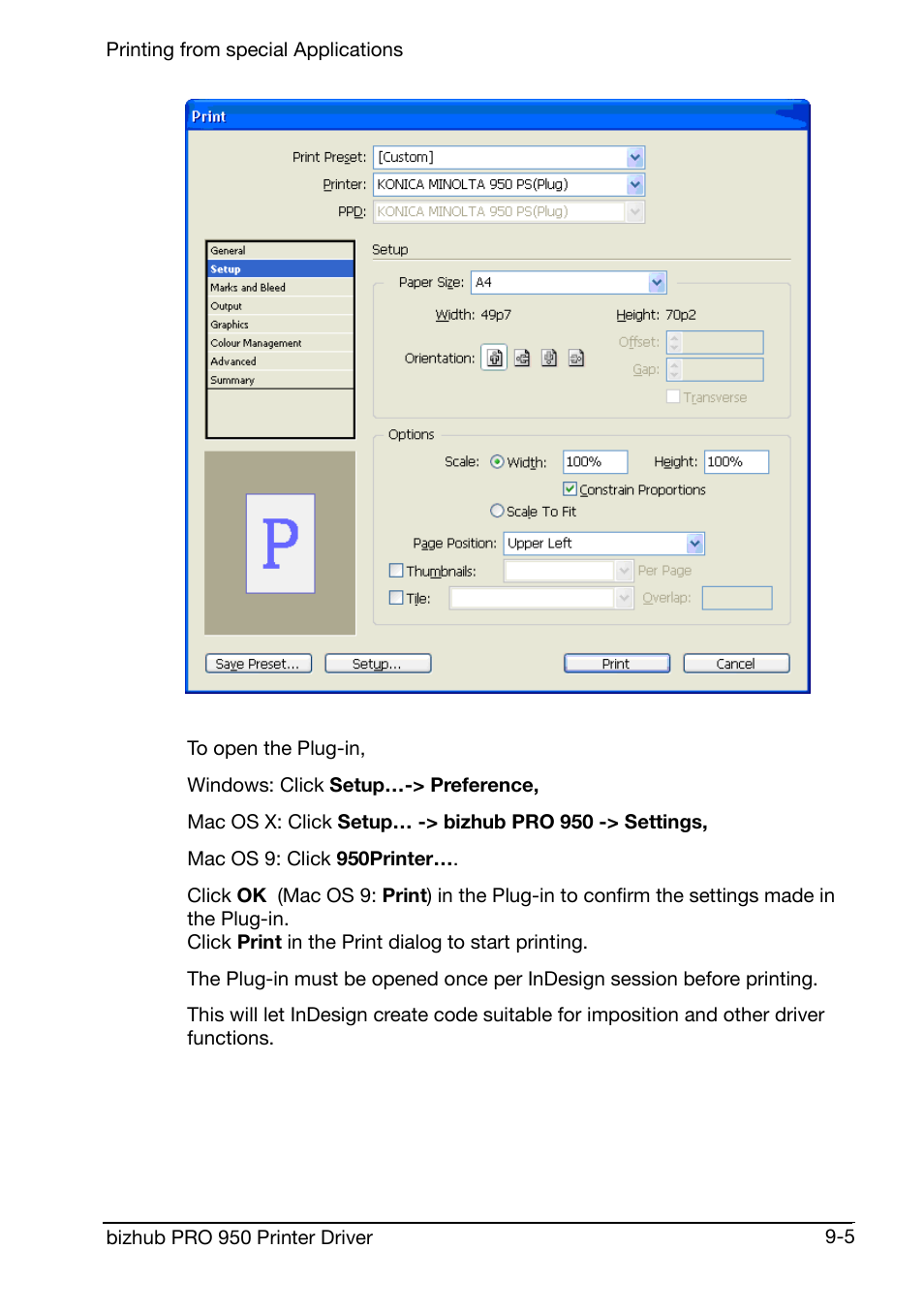The width and height of the screenshot is (924, 1312).
Task: Select the portrait orientation icon
Action: (495, 358)
